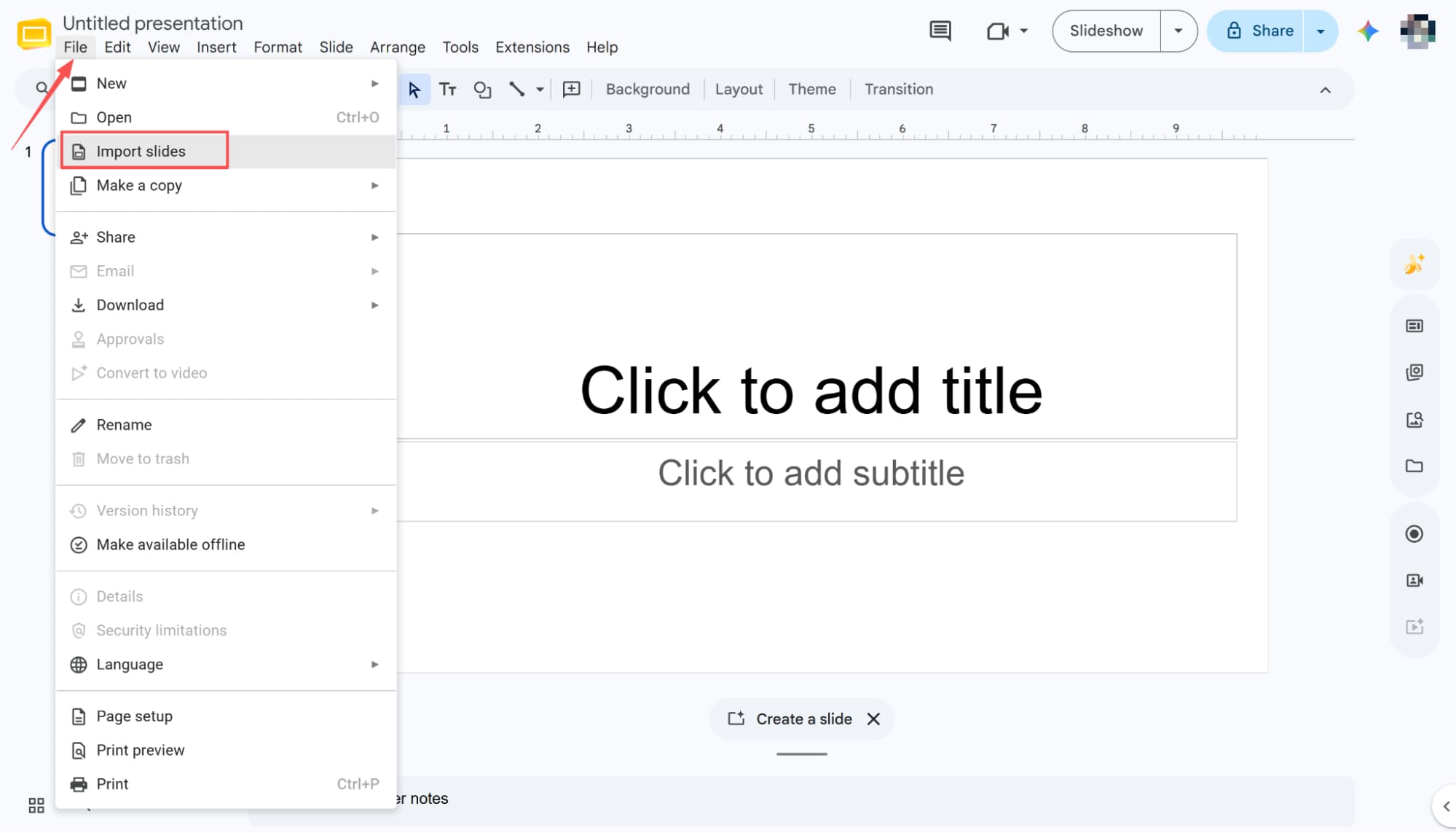Open the Arrange menu

coord(398,47)
